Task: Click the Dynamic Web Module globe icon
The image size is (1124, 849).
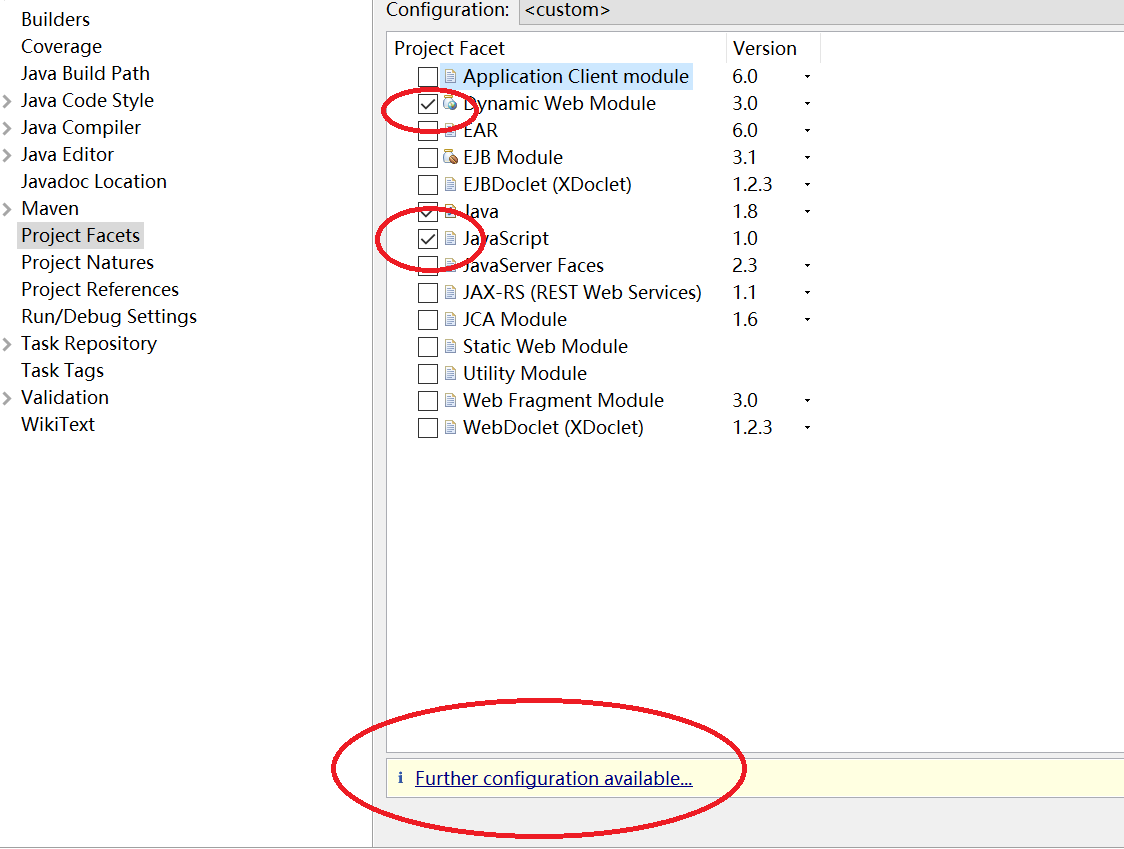Action: 450,103
